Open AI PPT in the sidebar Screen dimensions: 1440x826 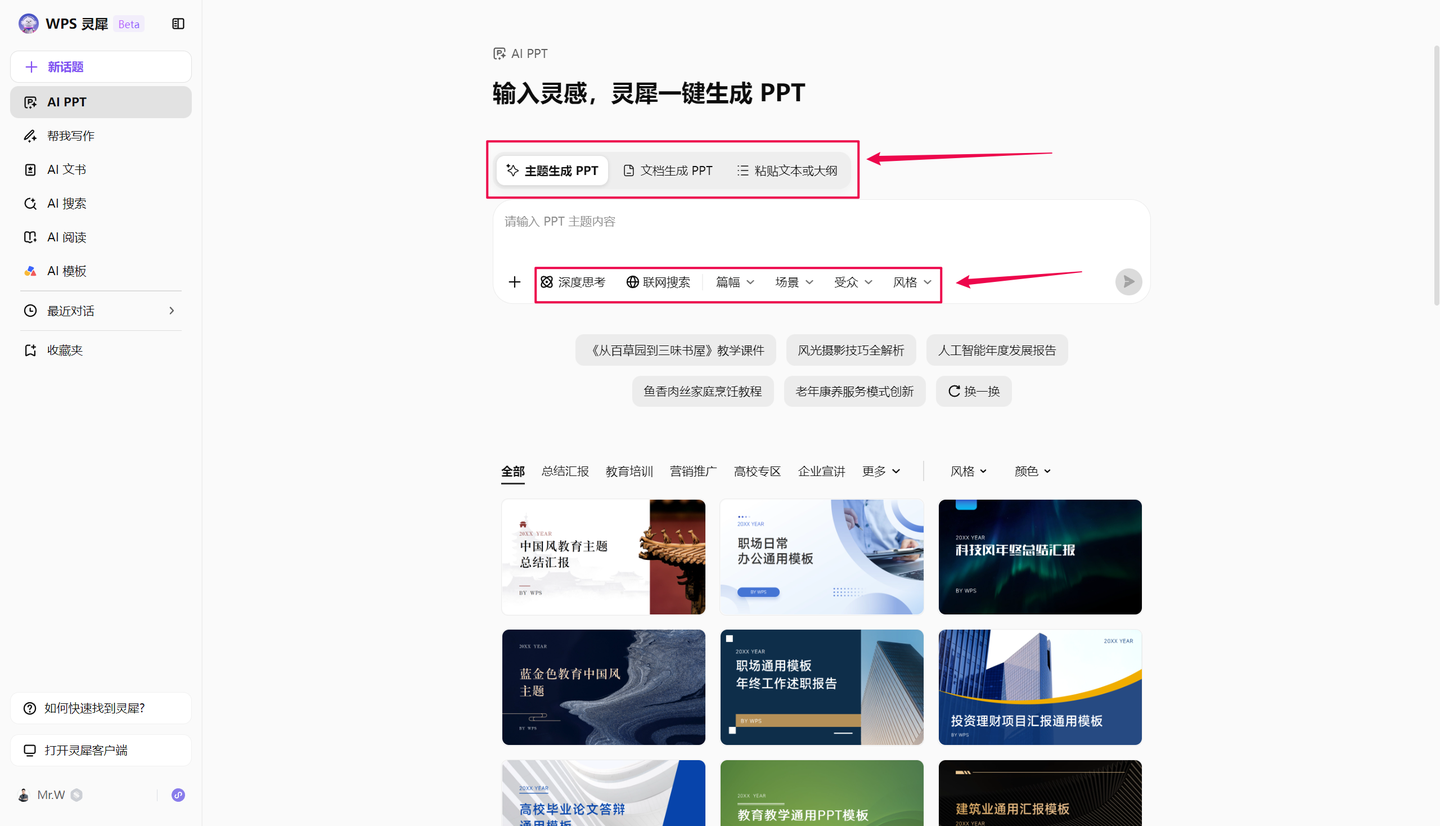(x=101, y=102)
